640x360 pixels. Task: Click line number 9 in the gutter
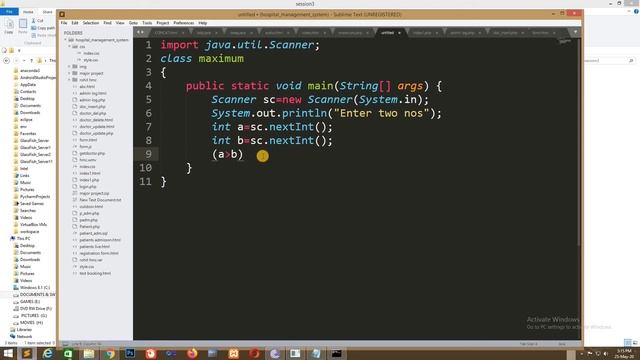click(x=148, y=154)
